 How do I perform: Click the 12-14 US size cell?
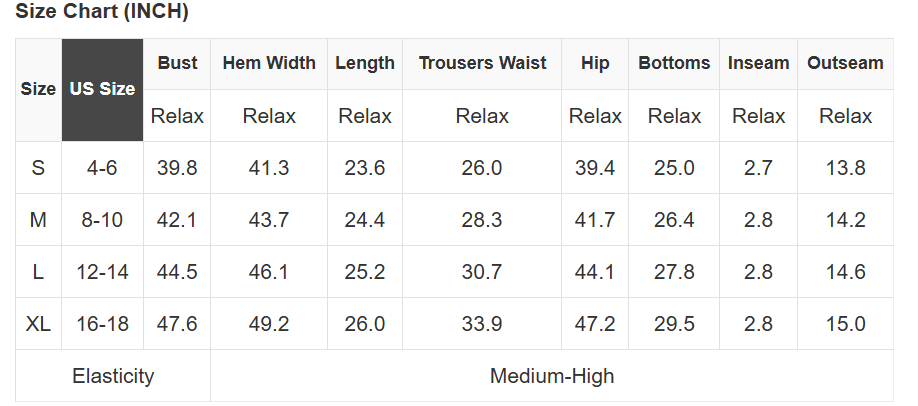pyautogui.click(x=102, y=272)
